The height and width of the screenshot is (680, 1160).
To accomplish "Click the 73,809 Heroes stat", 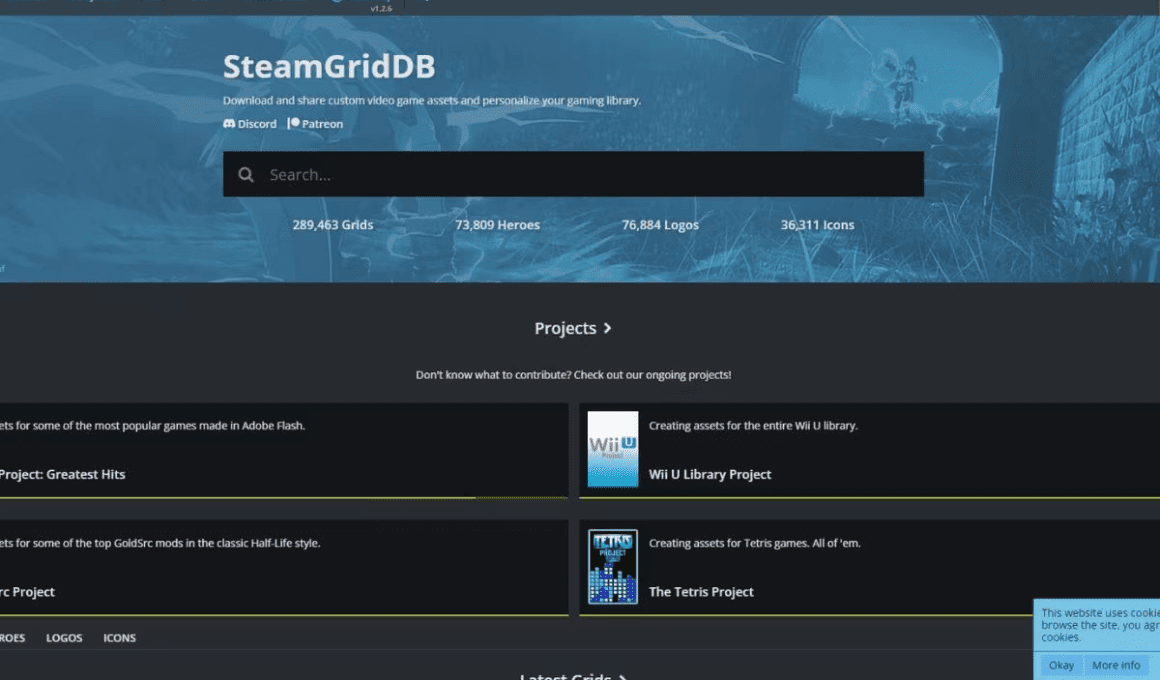I will tap(497, 225).
